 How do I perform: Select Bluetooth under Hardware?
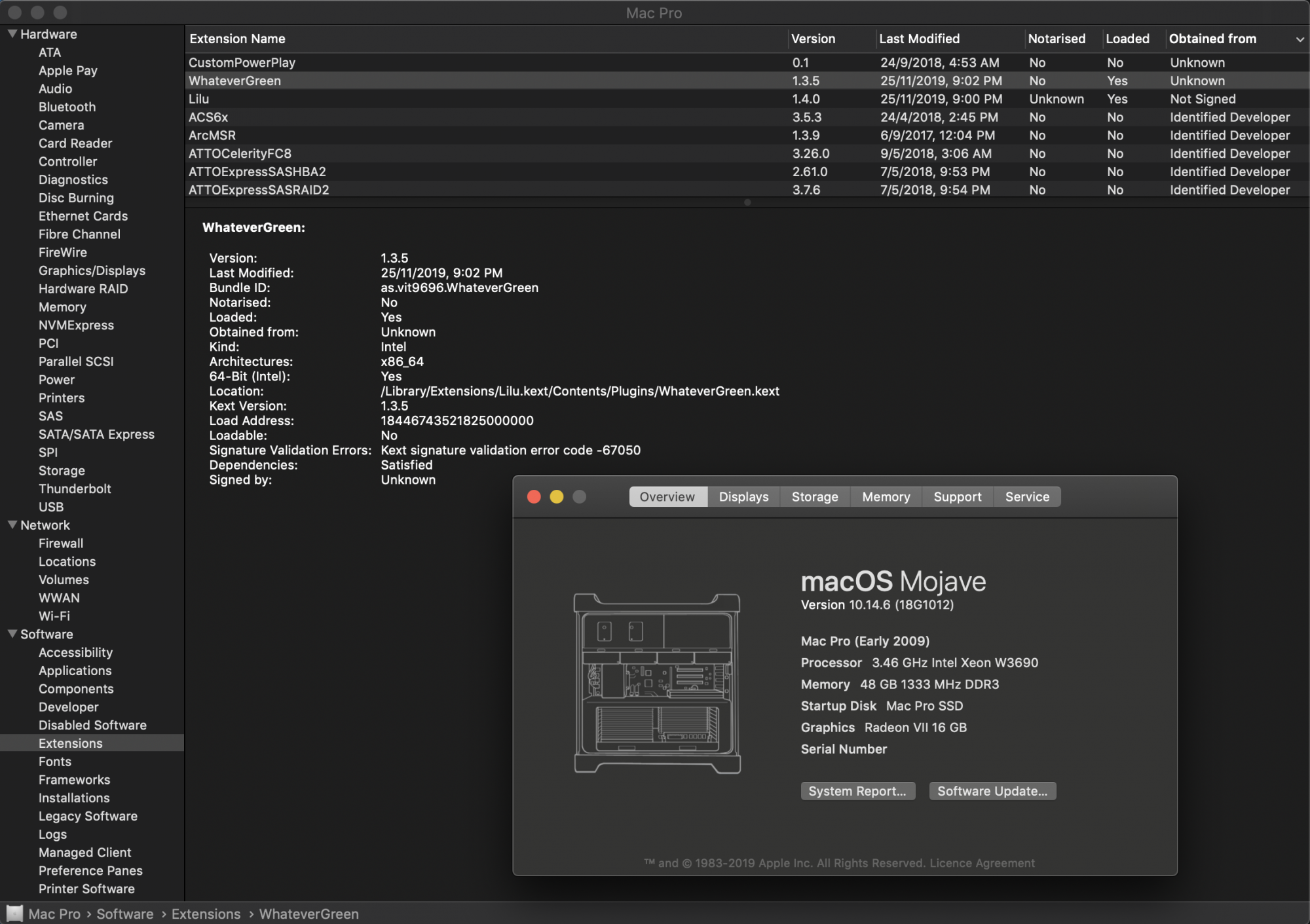67,107
